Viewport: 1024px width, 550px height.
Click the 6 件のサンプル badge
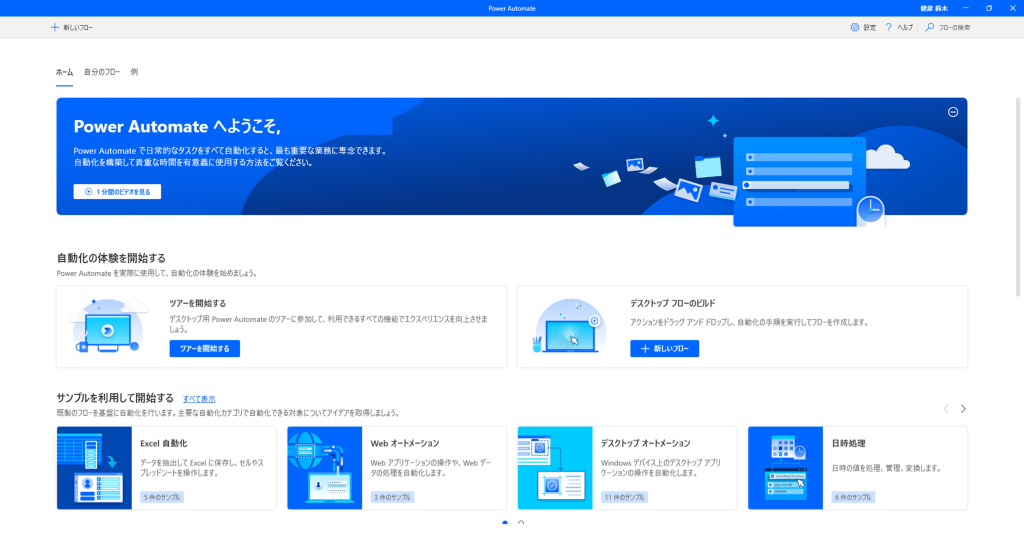pyautogui.click(x=853, y=497)
